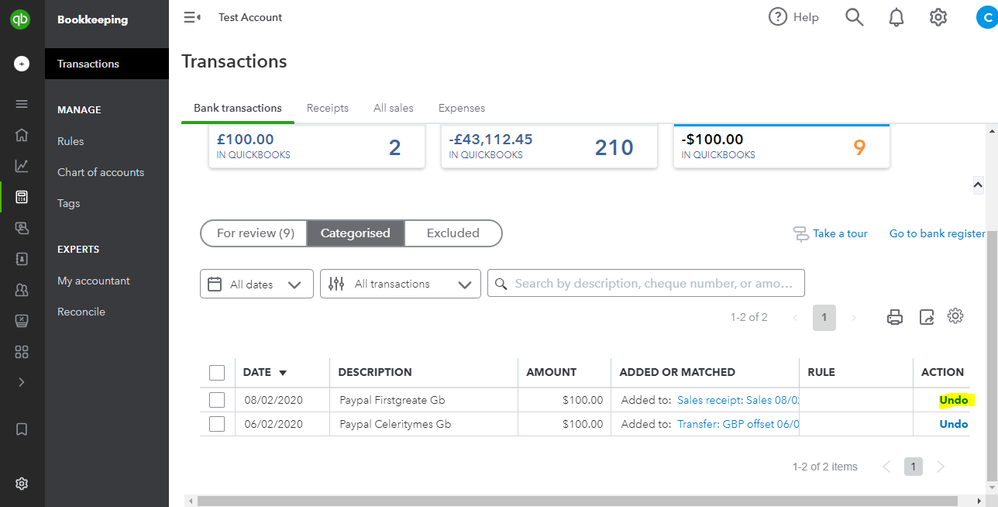
Task: Check the Paypal Celeritymes Gb row checkbox
Action: point(217,424)
